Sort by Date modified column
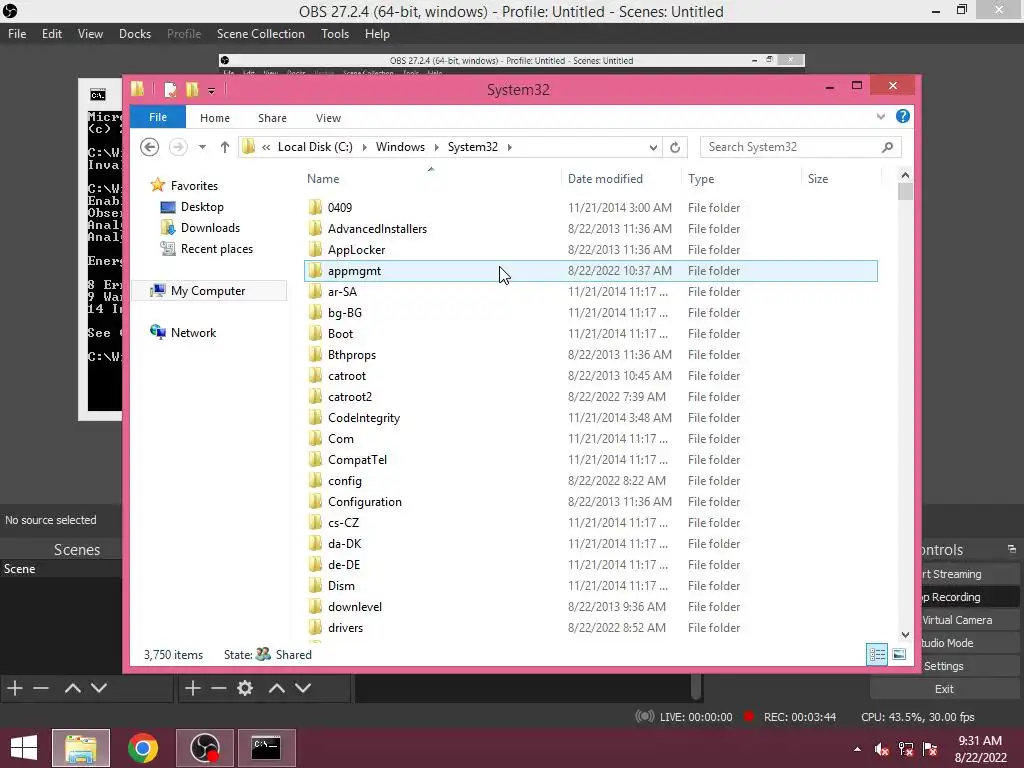Screen dimensions: 1024x768 (x=620, y=179)
